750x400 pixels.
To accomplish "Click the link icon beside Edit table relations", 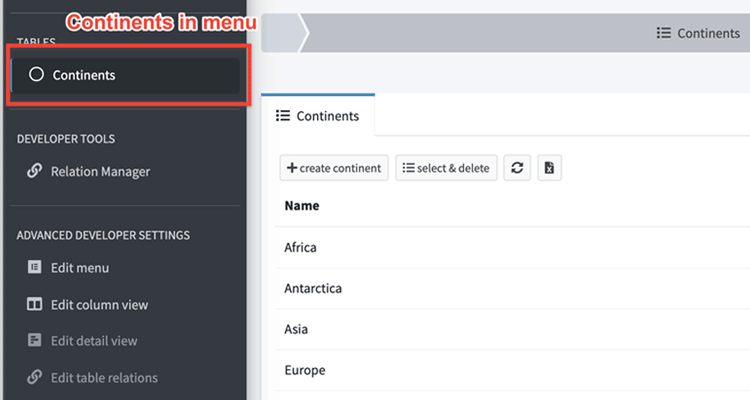I will tap(34, 377).
